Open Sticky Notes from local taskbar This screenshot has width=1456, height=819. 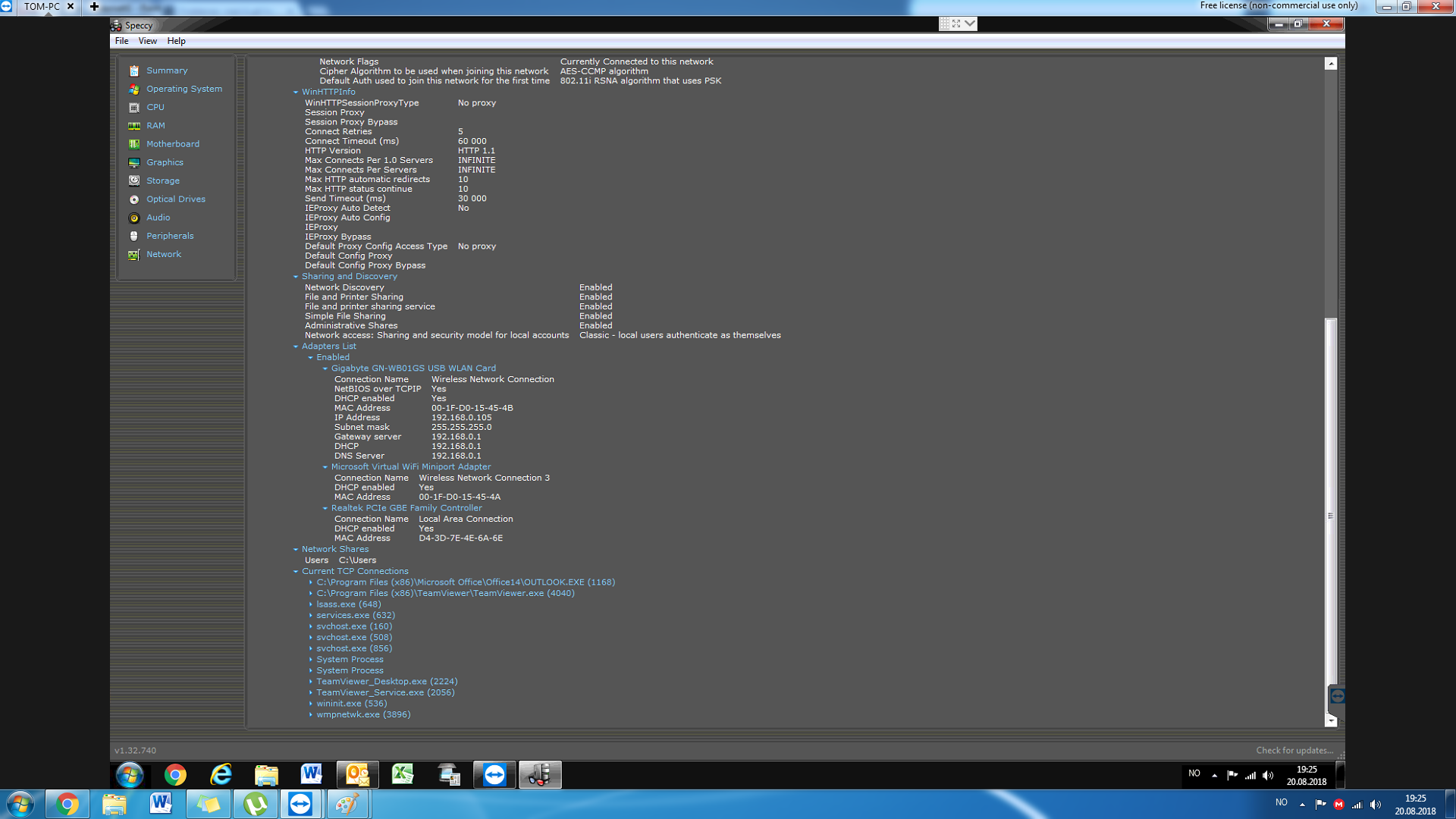click(209, 804)
